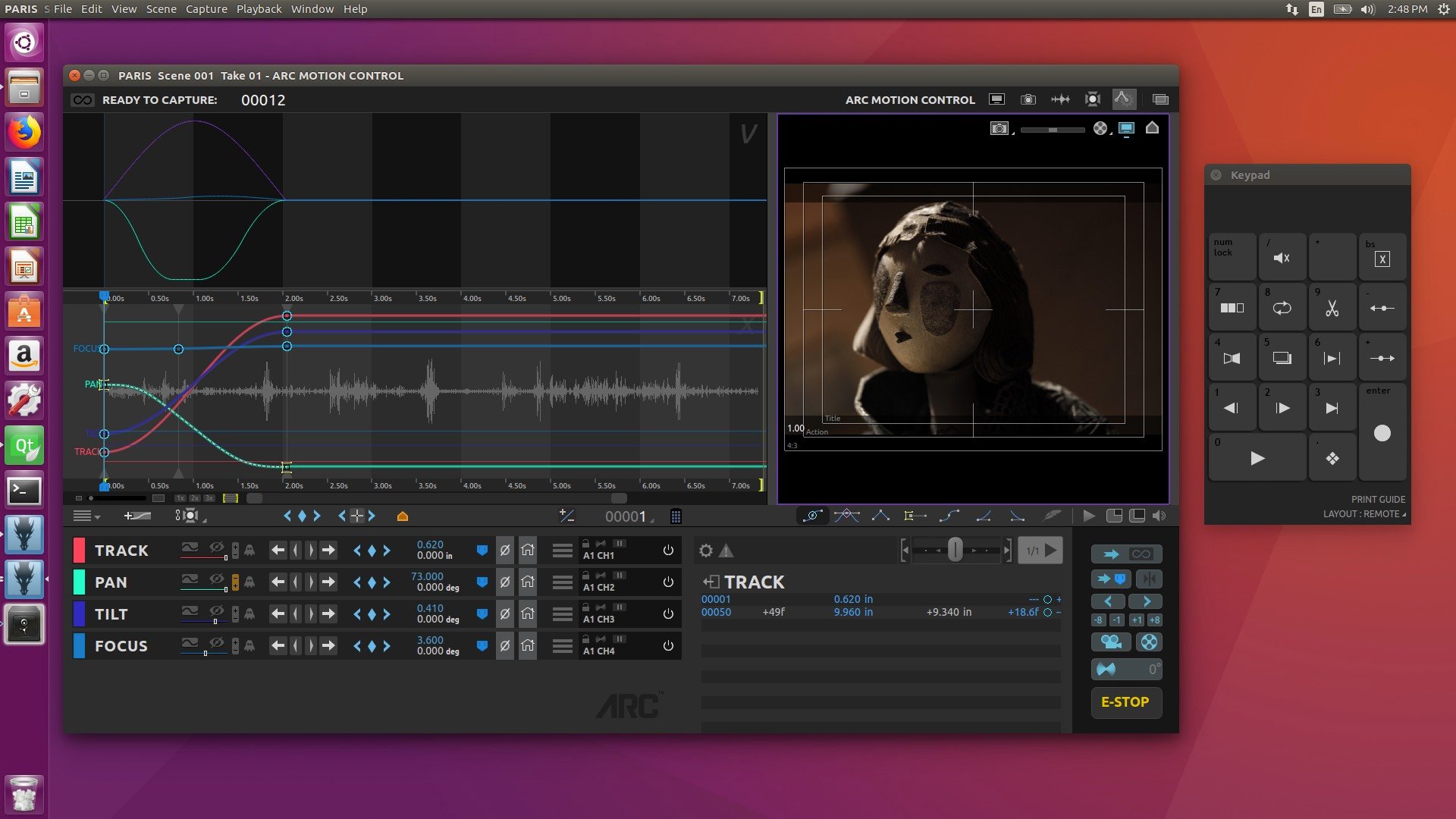Open the film reel dropdown in view
The image size is (1456, 819).
coord(1102,129)
